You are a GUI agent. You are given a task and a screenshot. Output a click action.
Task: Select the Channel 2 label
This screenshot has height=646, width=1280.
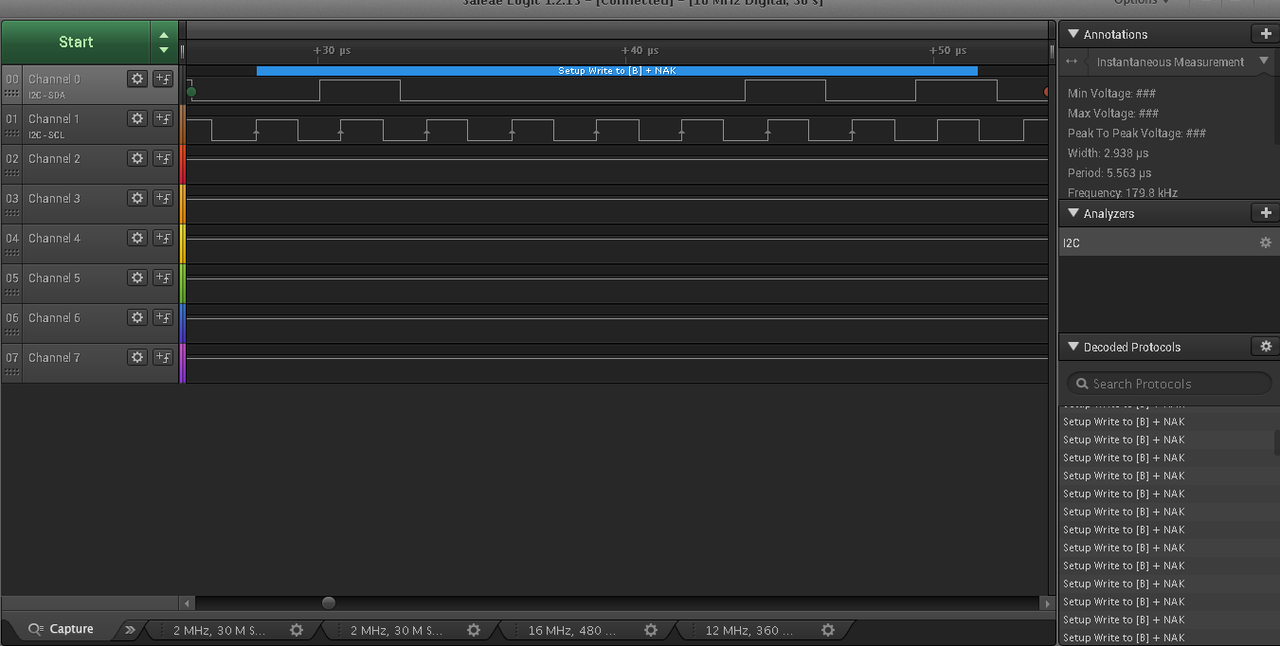pos(55,159)
